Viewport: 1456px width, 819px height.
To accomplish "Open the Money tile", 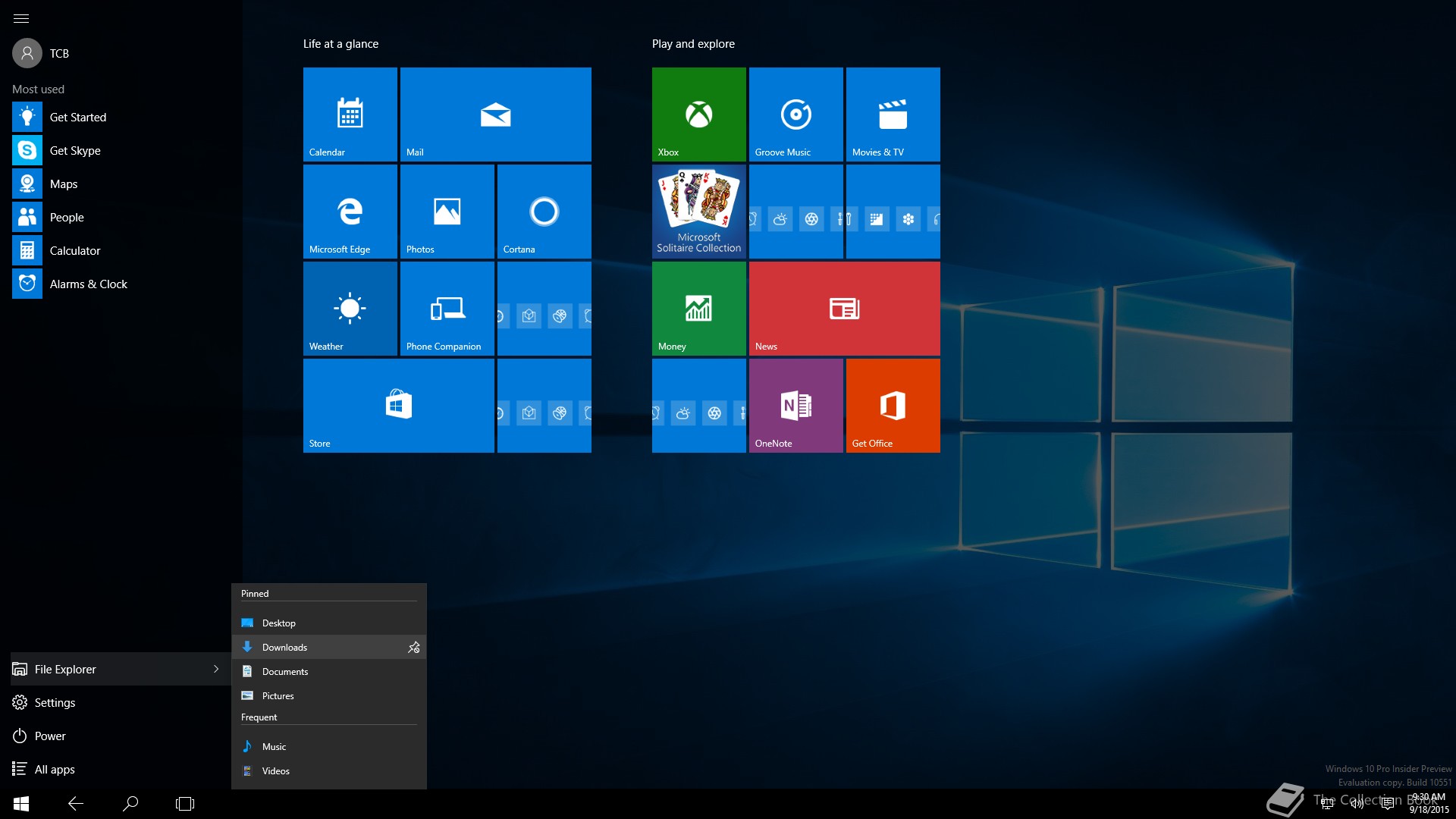I will click(x=699, y=309).
